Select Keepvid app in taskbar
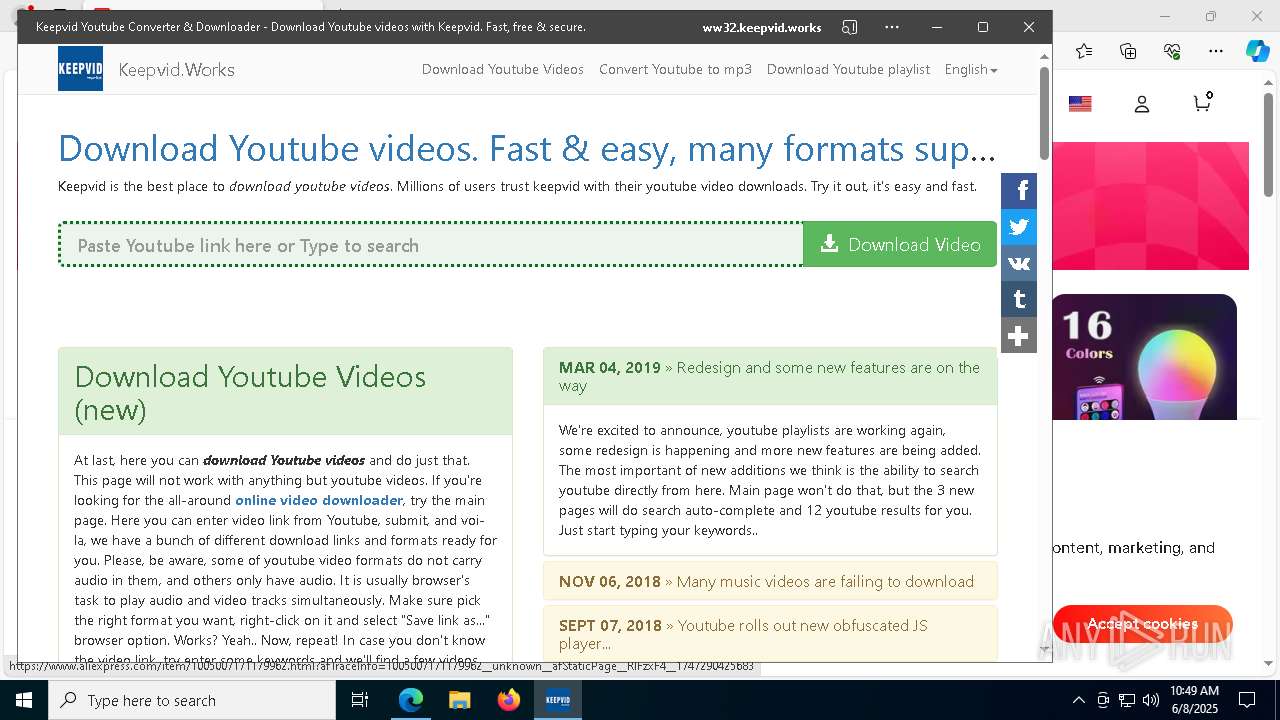1280x720 pixels. pos(558,700)
